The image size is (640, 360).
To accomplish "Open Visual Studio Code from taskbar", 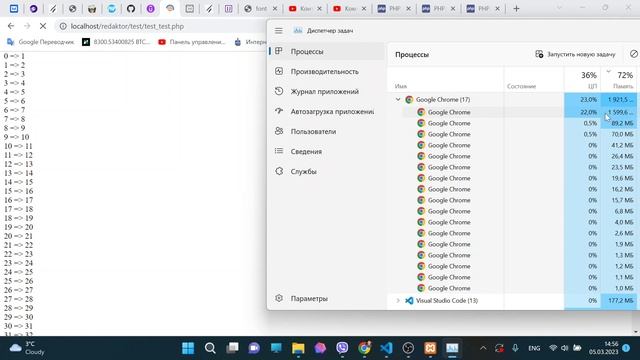I will [x=386, y=348].
